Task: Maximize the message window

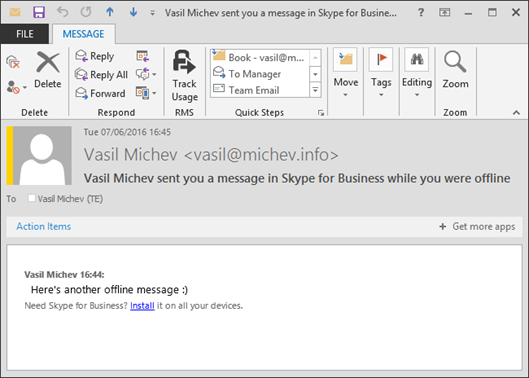Action: tap(492, 12)
